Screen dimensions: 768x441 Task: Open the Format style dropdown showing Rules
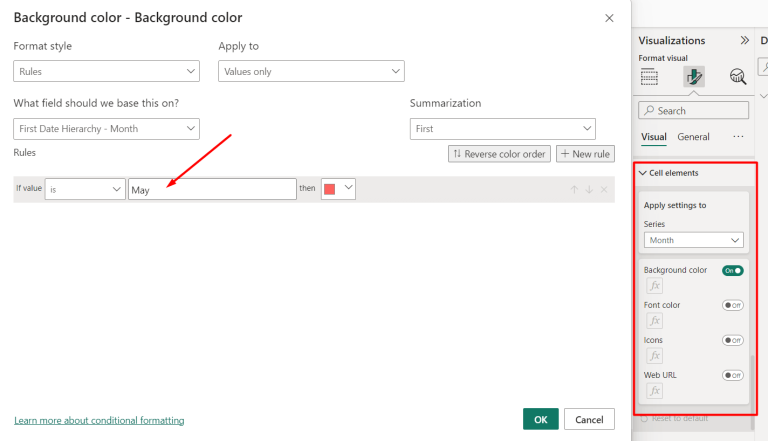pyautogui.click(x=106, y=71)
